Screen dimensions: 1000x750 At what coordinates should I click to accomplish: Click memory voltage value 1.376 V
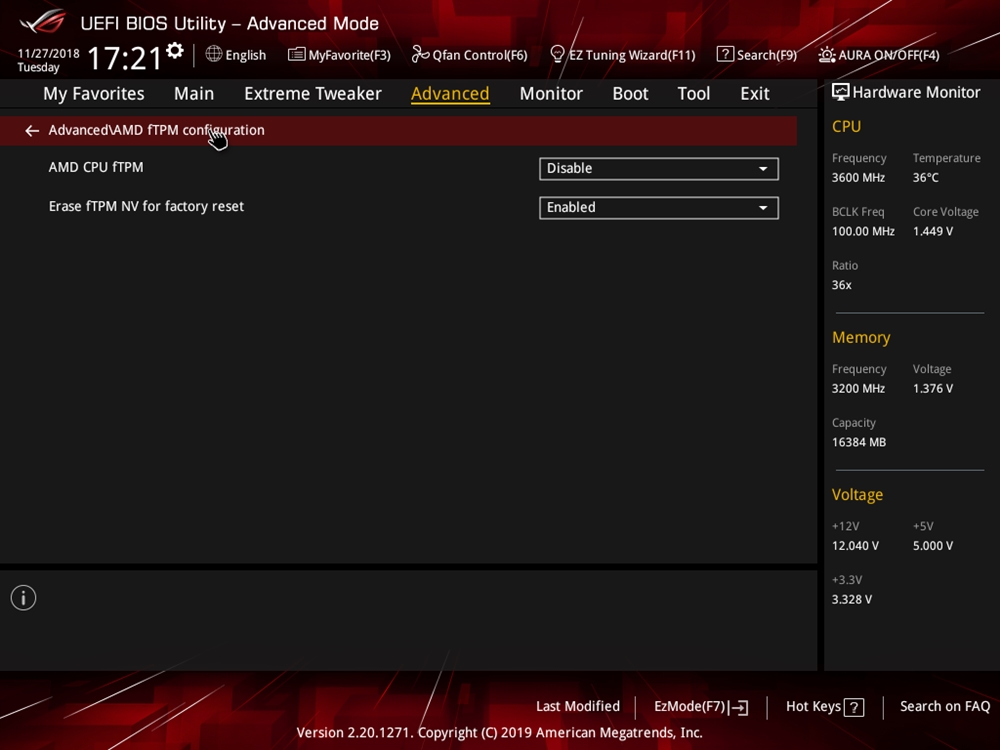[932, 388]
